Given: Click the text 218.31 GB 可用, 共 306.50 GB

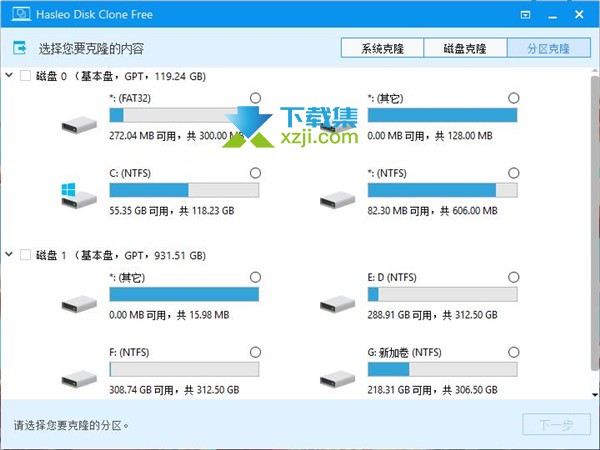Looking at the screenshot, I should 432,390.
